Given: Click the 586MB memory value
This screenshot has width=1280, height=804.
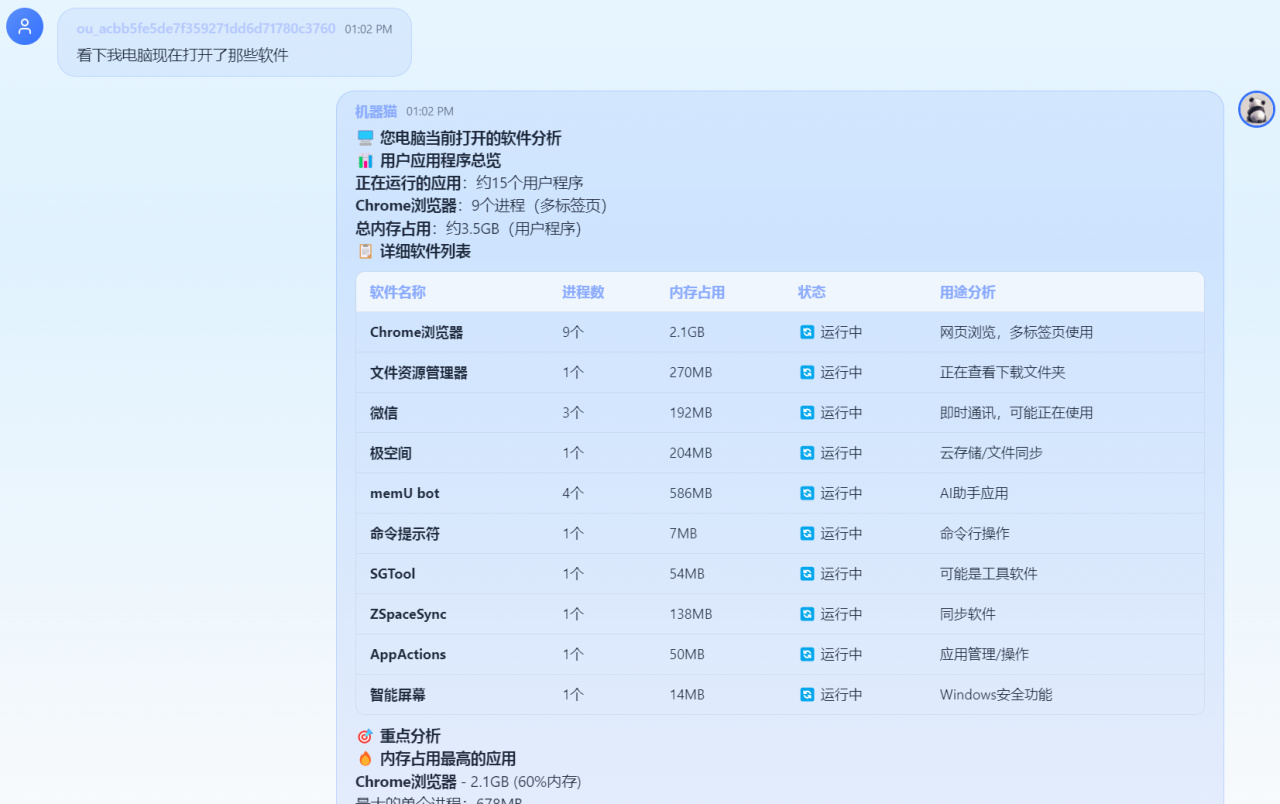Looking at the screenshot, I should (x=691, y=493).
